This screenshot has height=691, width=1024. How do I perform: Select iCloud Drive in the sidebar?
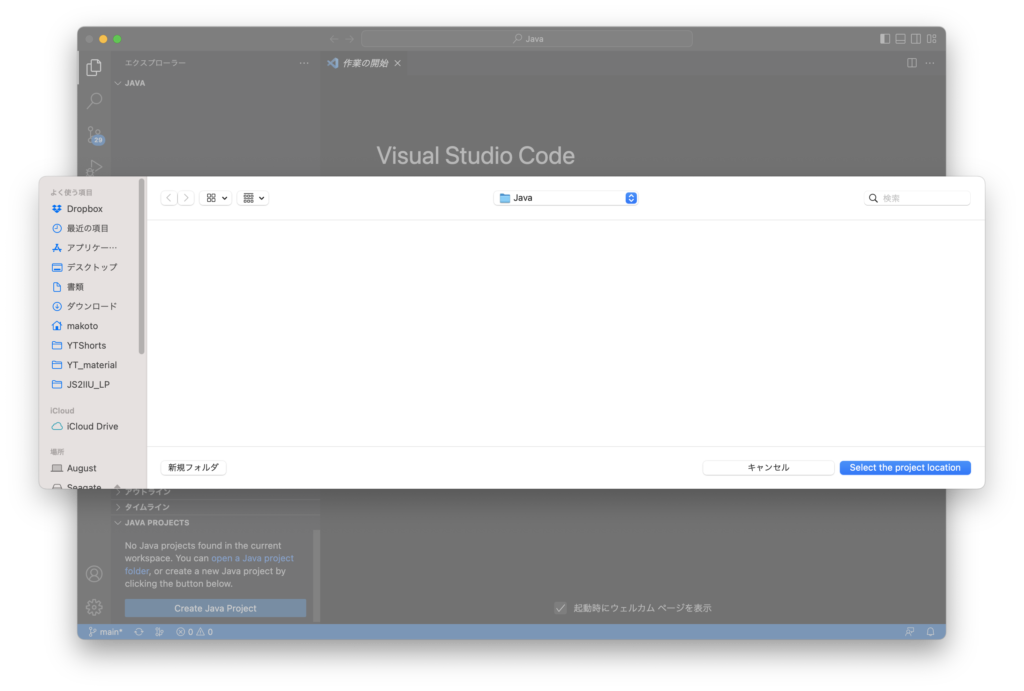pyautogui.click(x=92, y=426)
